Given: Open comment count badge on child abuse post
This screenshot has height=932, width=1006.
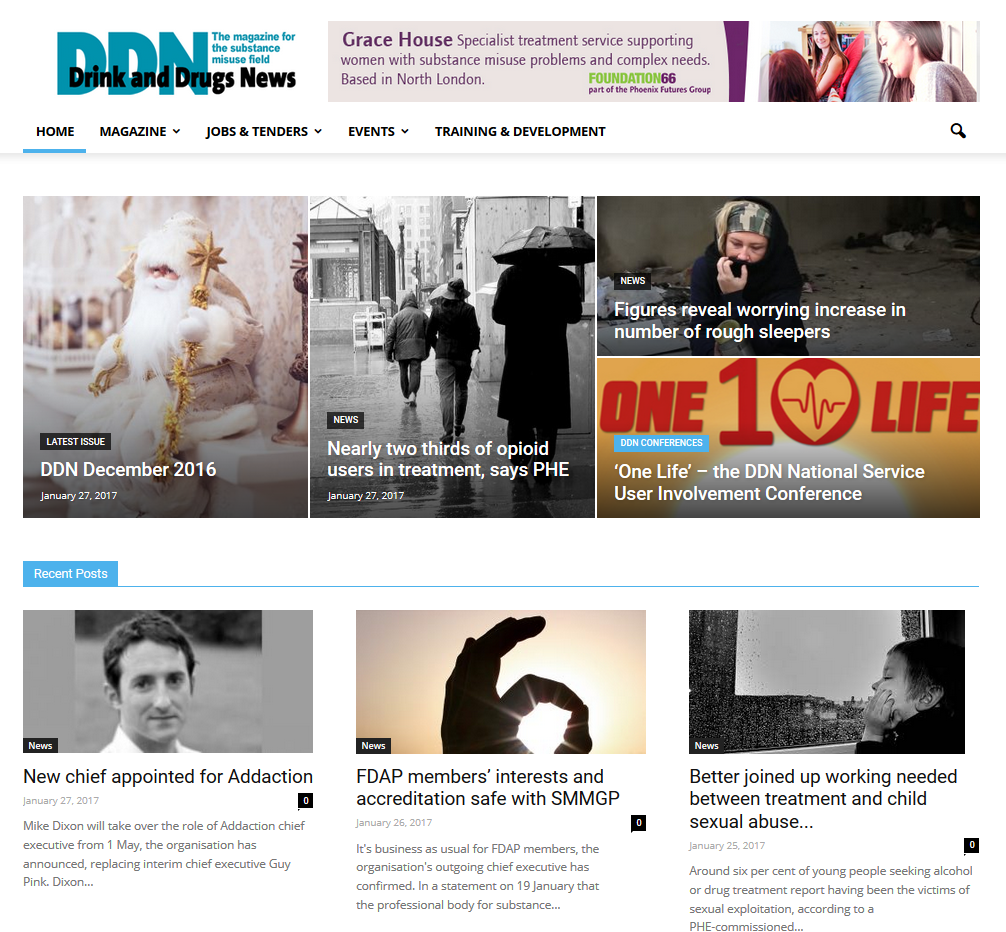Looking at the screenshot, I should (971, 845).
